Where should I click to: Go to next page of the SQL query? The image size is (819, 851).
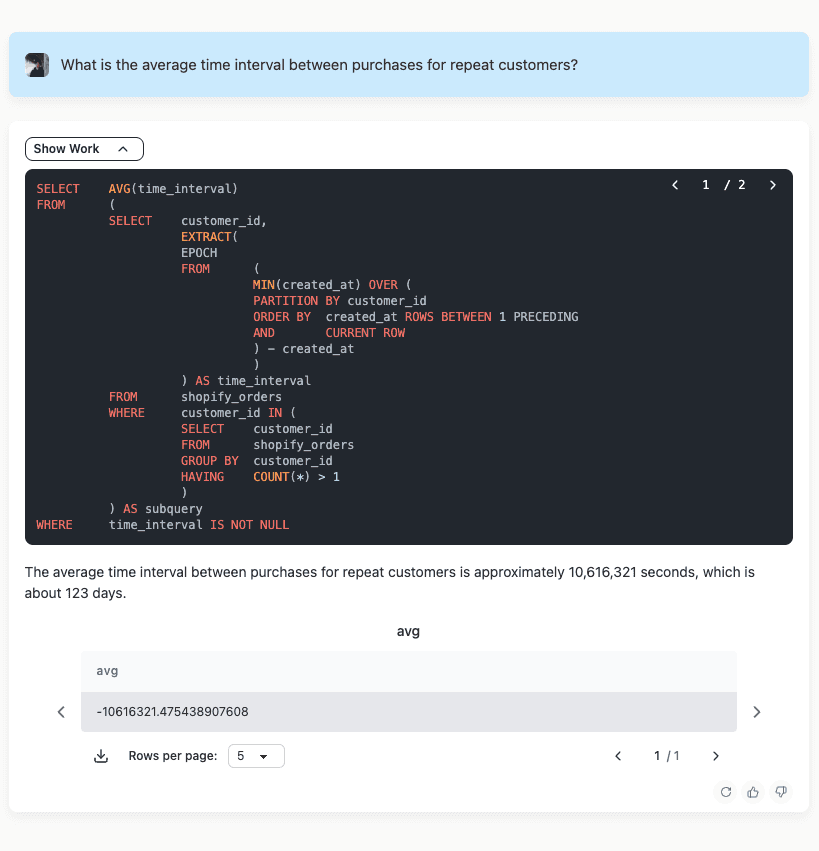tap(772, 185)
